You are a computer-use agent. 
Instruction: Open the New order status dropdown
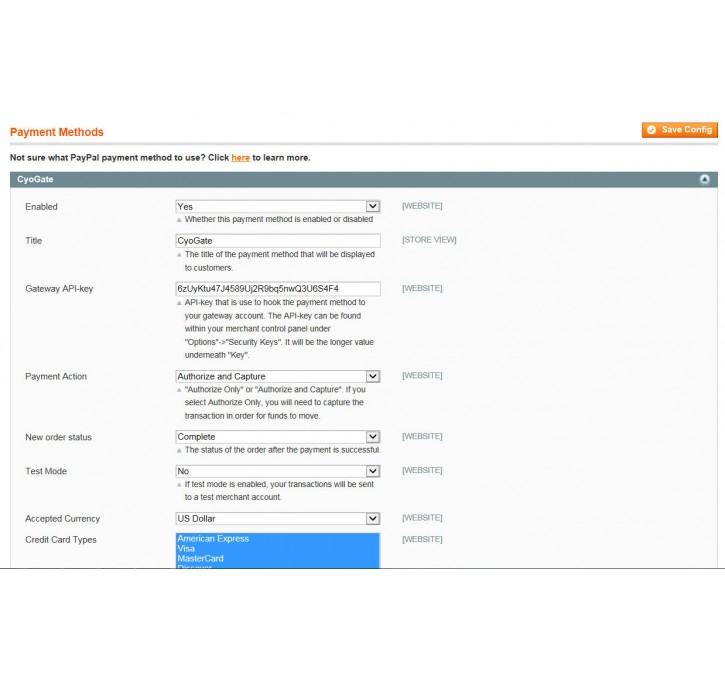pos(277,437)
